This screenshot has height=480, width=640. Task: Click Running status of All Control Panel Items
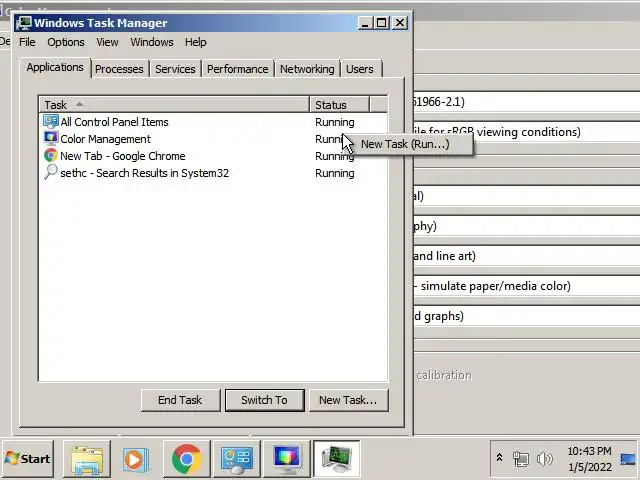point(335,122)
